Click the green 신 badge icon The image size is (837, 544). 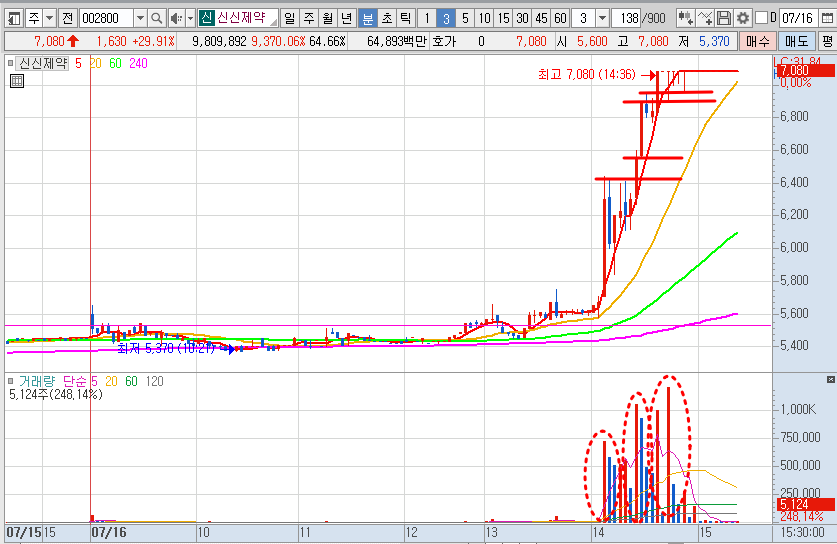[206, 18]
